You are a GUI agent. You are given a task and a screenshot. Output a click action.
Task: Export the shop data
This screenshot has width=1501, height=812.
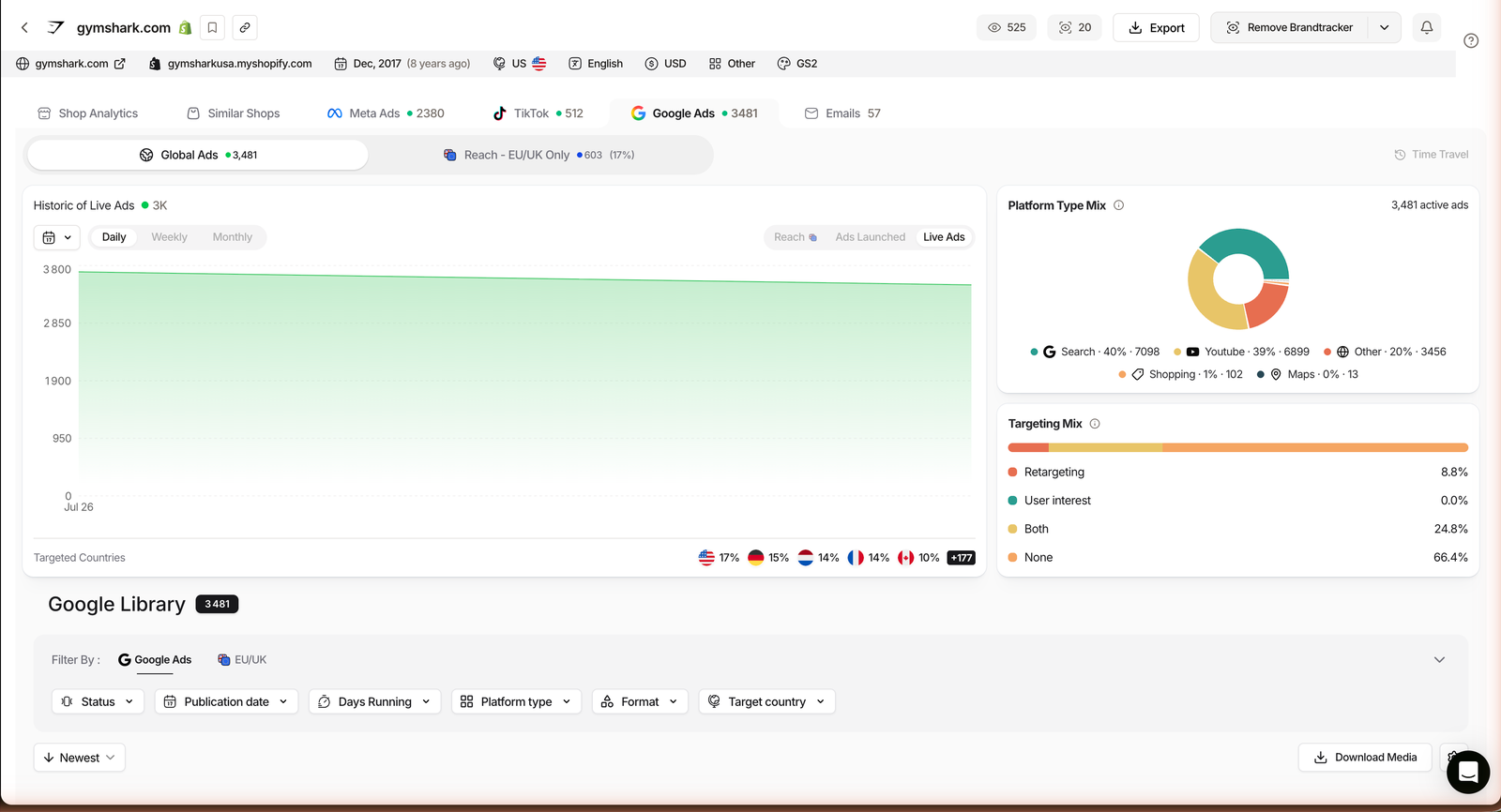(x=1156, y=27)
